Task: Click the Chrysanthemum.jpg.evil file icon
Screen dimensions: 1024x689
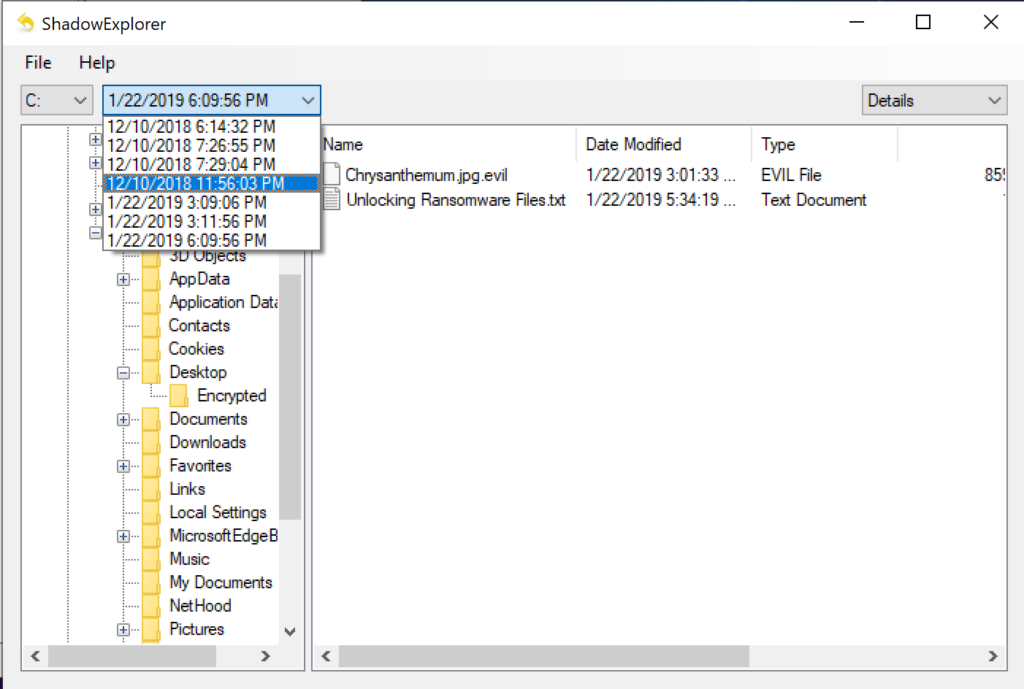Action: tap(331, 175)
